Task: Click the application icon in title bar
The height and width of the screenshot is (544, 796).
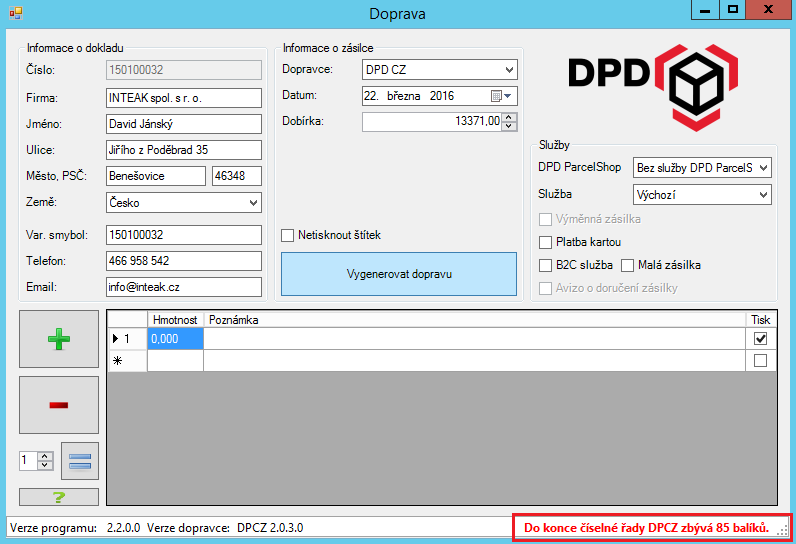Action: click(16, 13)
